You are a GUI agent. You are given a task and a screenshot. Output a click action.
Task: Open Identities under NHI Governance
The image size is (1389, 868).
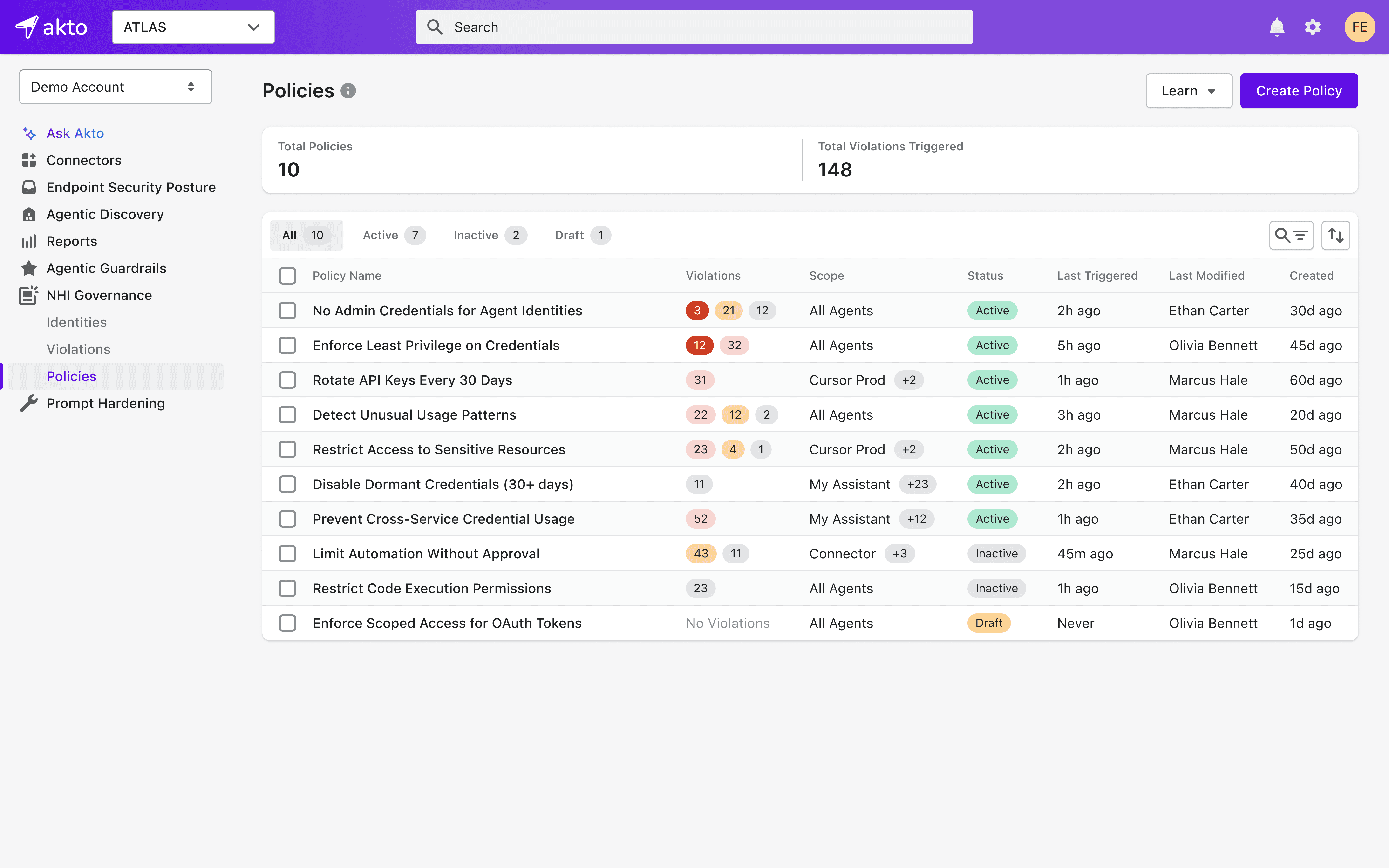click(x=76, y=322)
